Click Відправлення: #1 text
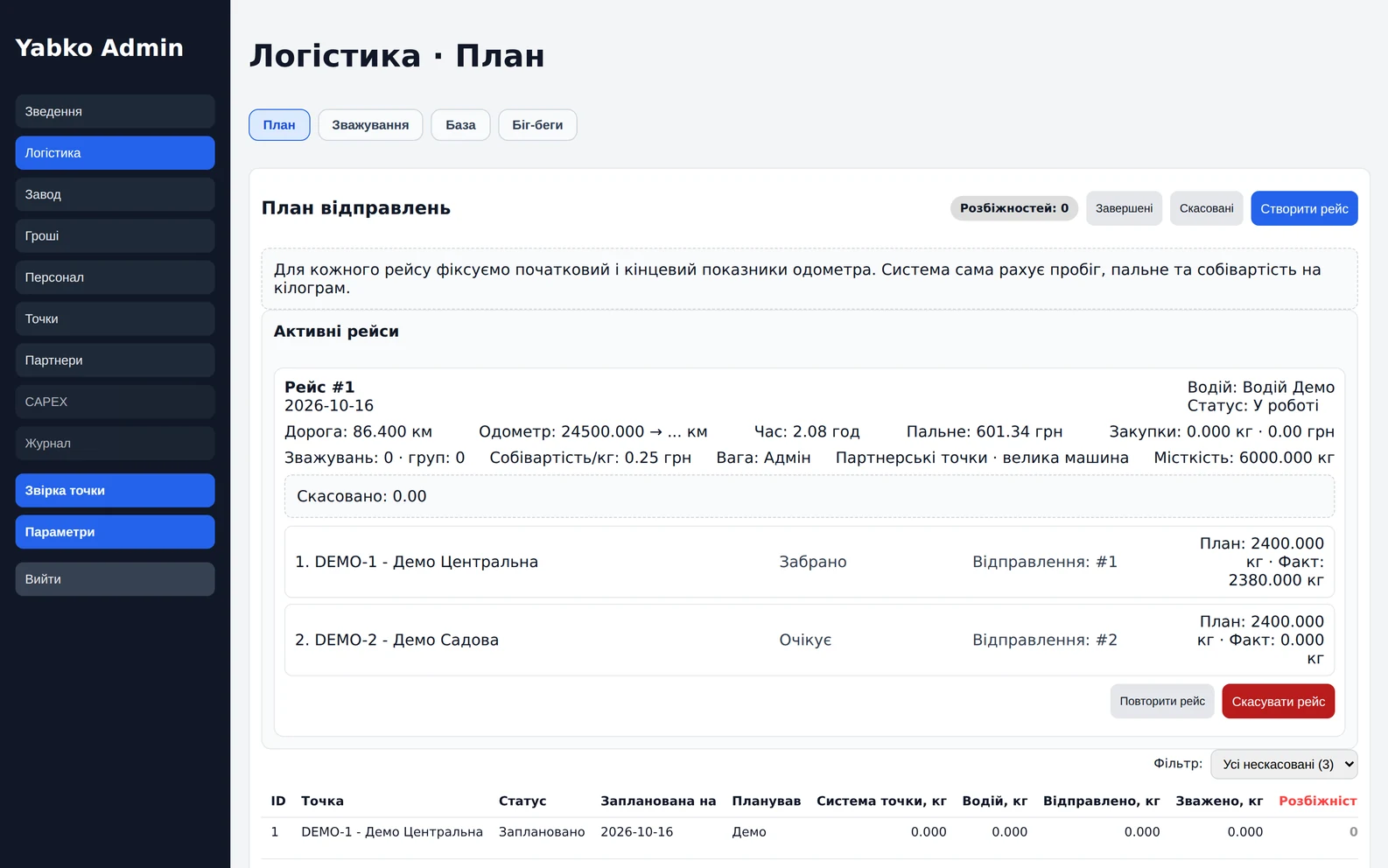This screenshot has height=868, width=1388. pos(1045,562)
